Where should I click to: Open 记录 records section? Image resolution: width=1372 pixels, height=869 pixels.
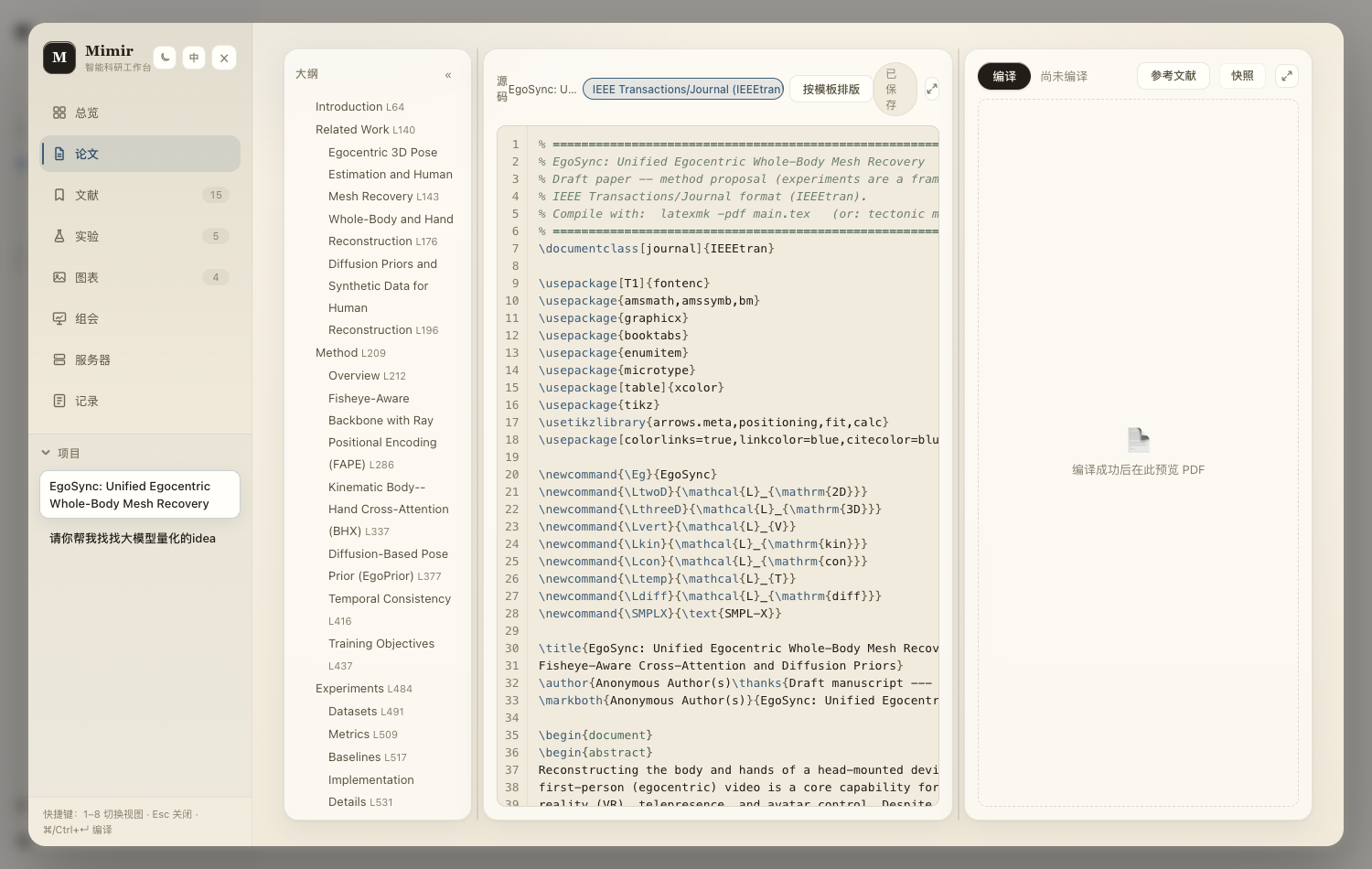140,401
